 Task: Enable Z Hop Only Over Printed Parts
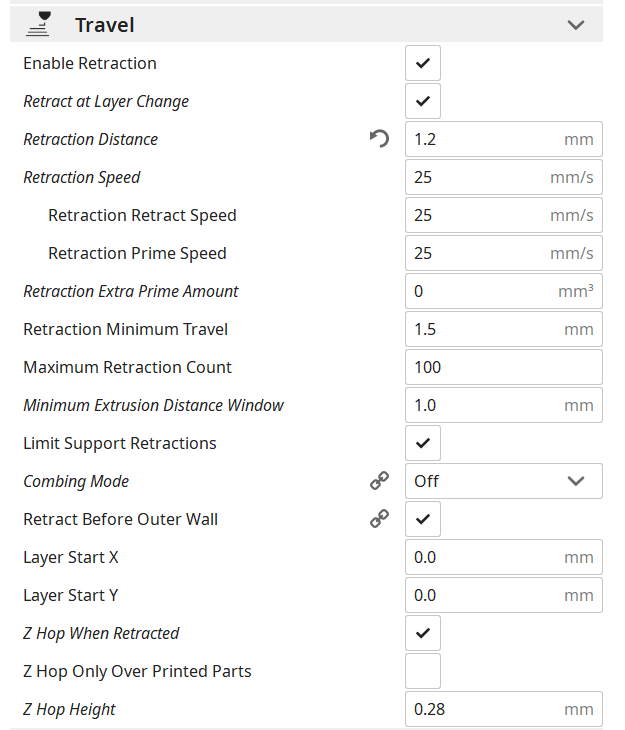tap(422, 671)
